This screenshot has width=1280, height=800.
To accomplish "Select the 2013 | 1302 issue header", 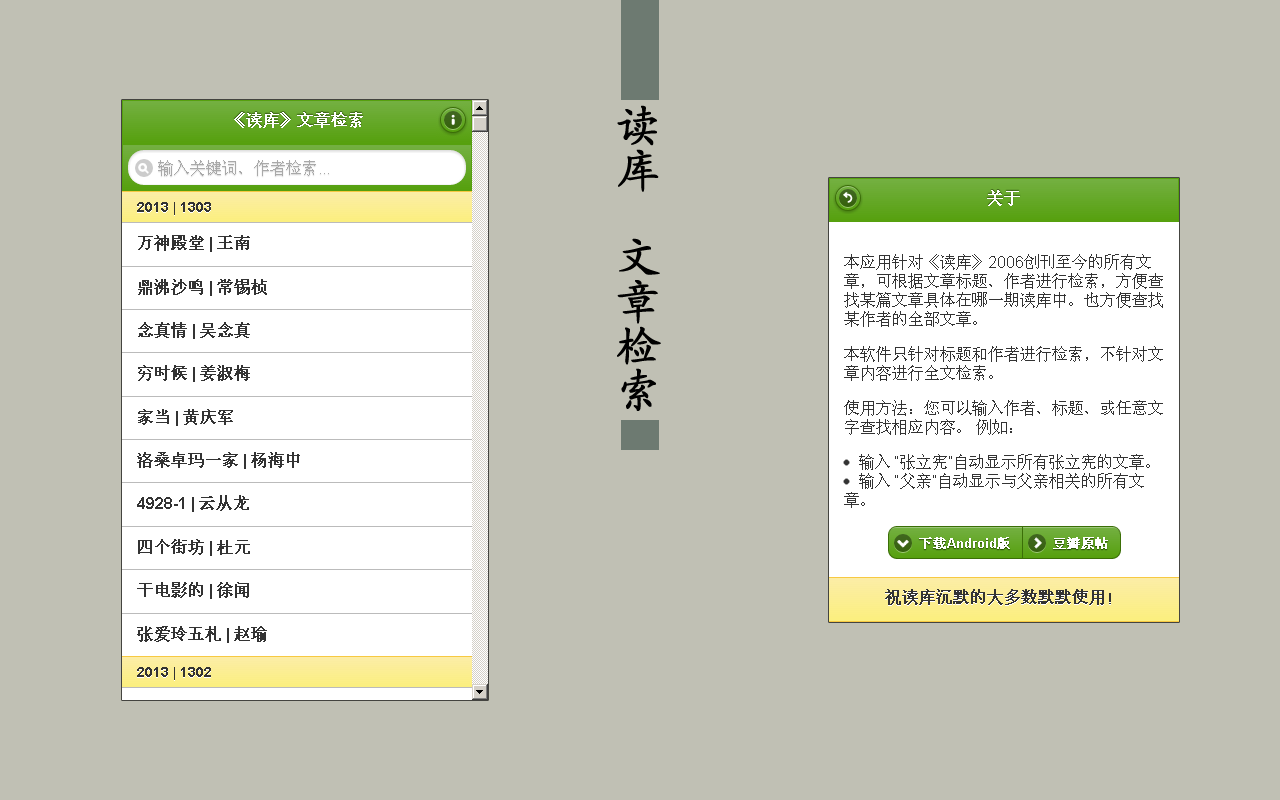I will (296, 672).
